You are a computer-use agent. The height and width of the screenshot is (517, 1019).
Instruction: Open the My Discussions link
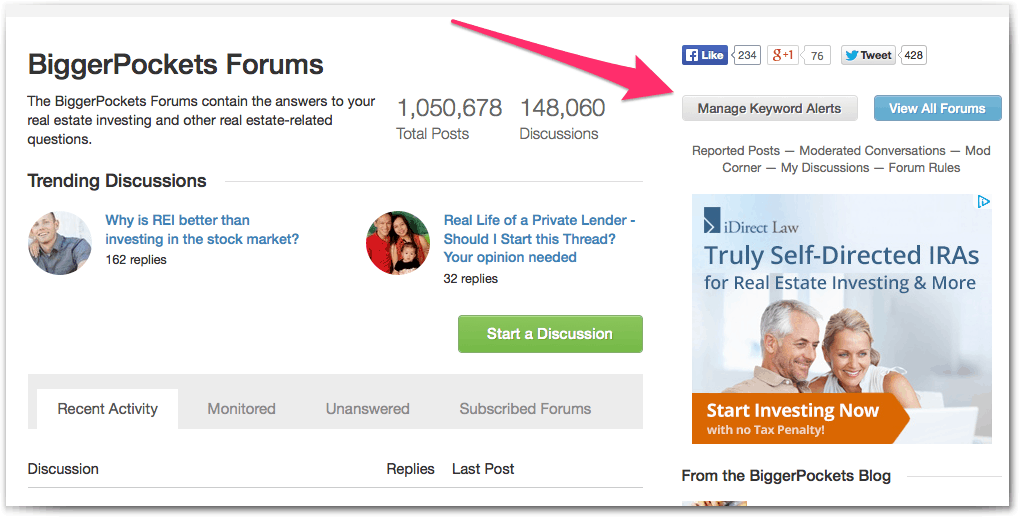point(825,168)
